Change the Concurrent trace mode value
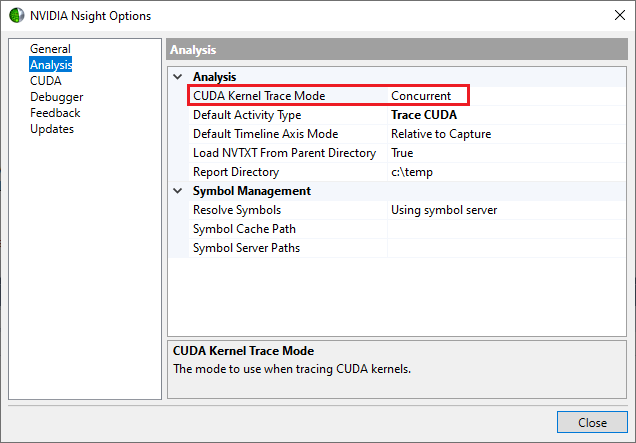 (x=421, y=96)
